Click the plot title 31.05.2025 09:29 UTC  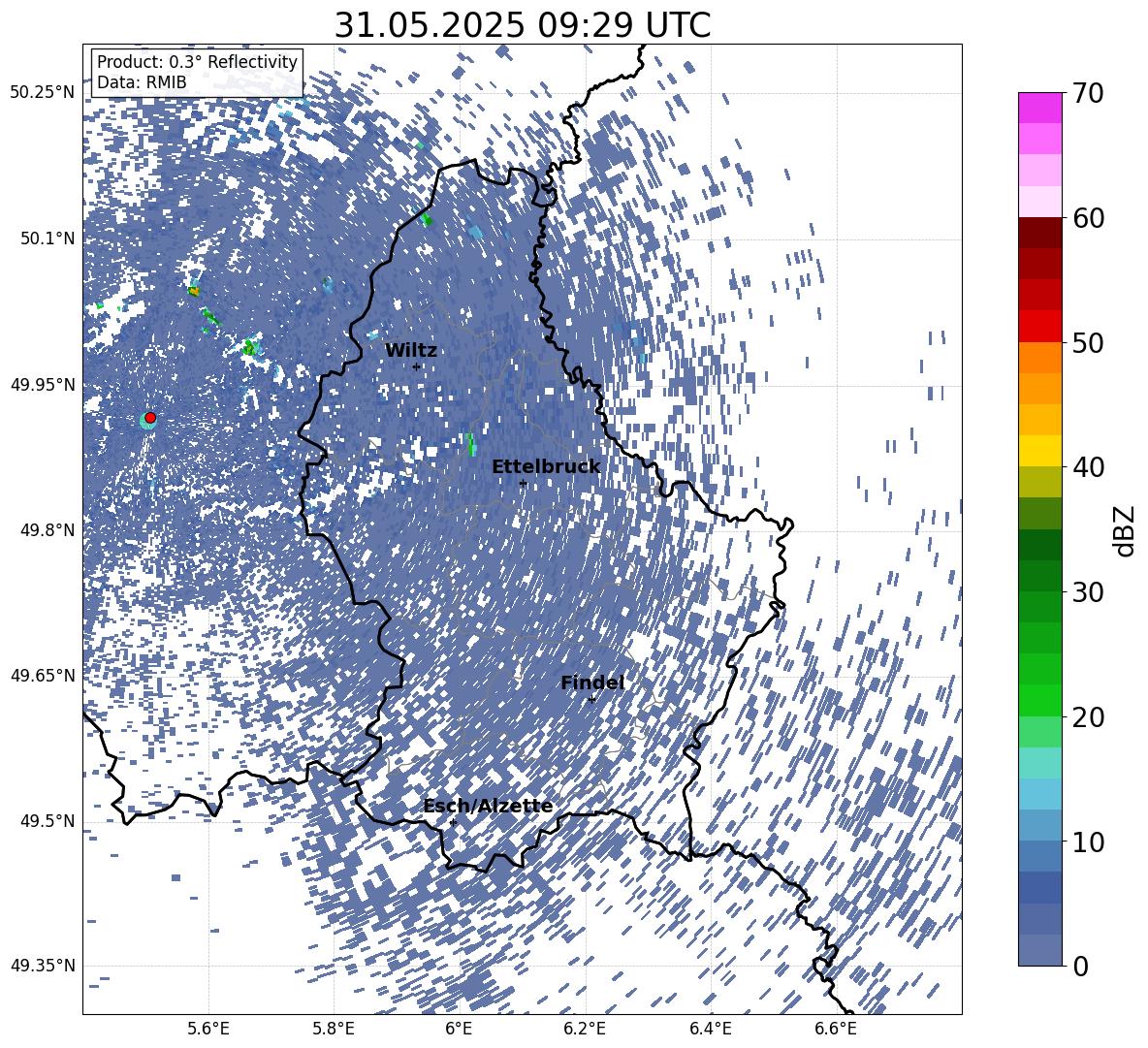[x=522, y=25]
